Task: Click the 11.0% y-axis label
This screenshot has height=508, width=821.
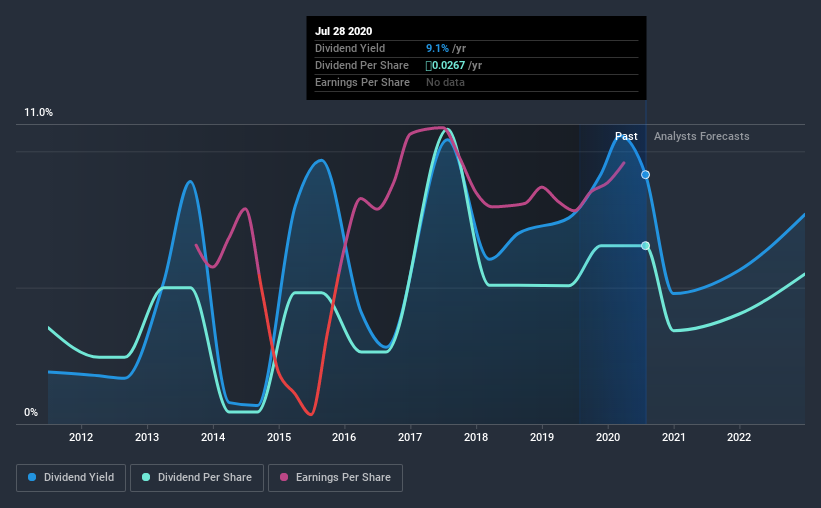Action: pos(38,113)
